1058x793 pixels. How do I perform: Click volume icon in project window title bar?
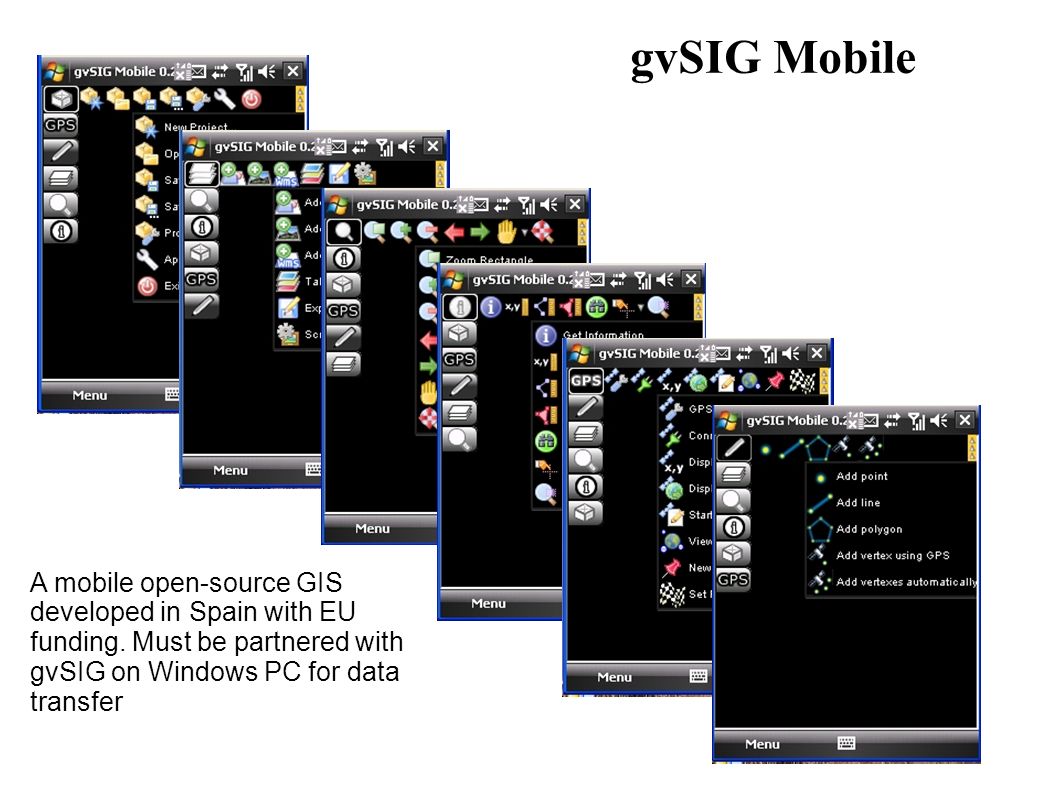267,72
